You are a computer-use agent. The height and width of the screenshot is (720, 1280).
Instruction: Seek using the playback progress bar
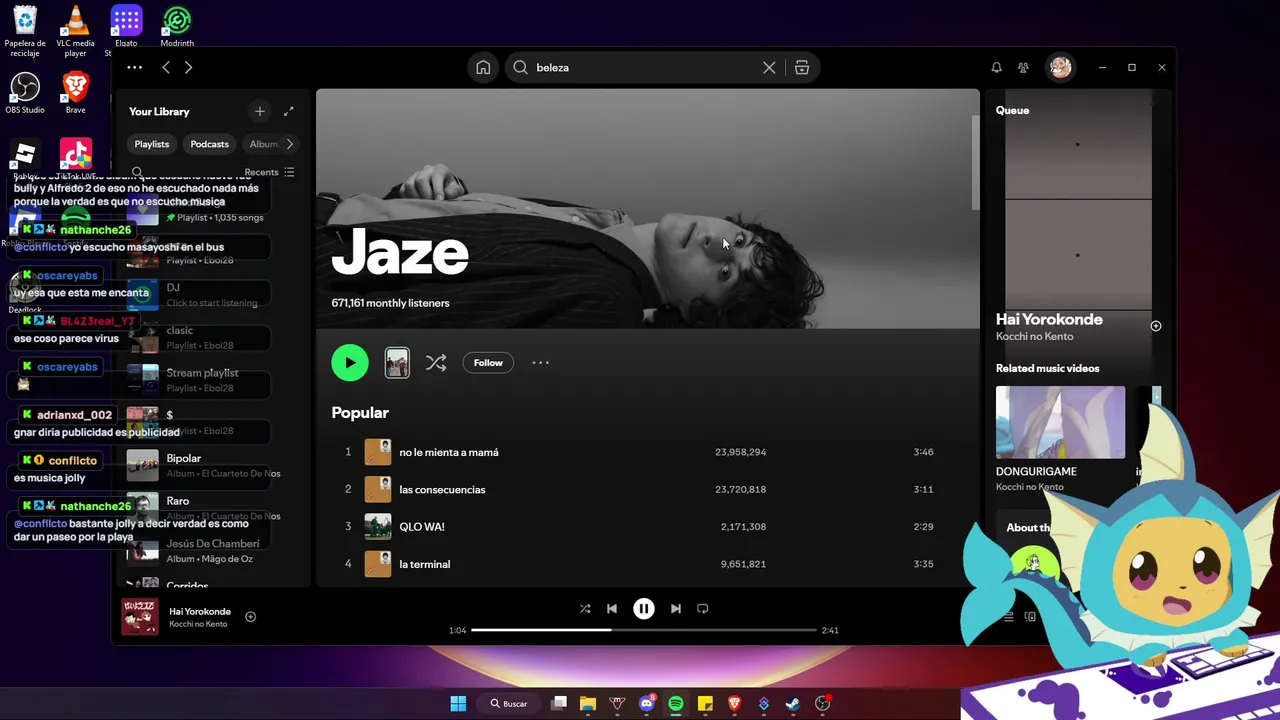644,630
